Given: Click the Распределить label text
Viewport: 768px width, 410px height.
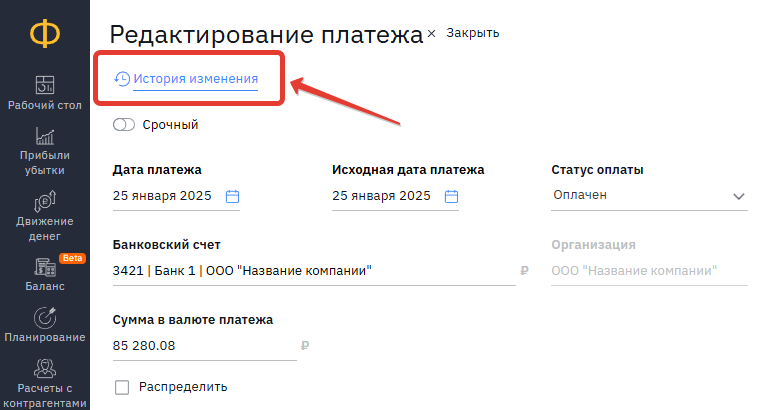Looking at the screenshot, I should pyautogui.click(x=183, y=387).
